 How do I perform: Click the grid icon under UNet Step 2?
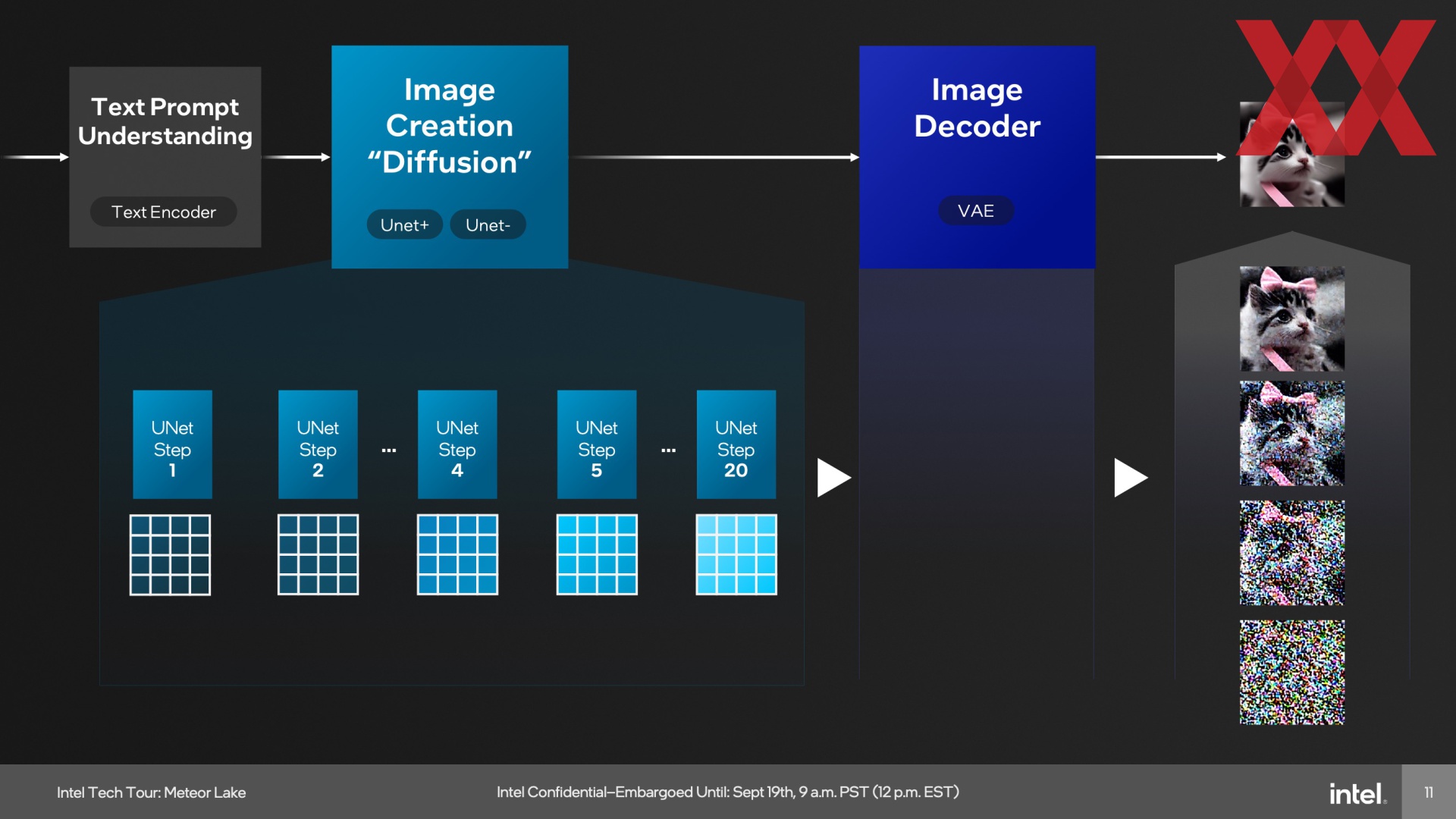point(318,554)
